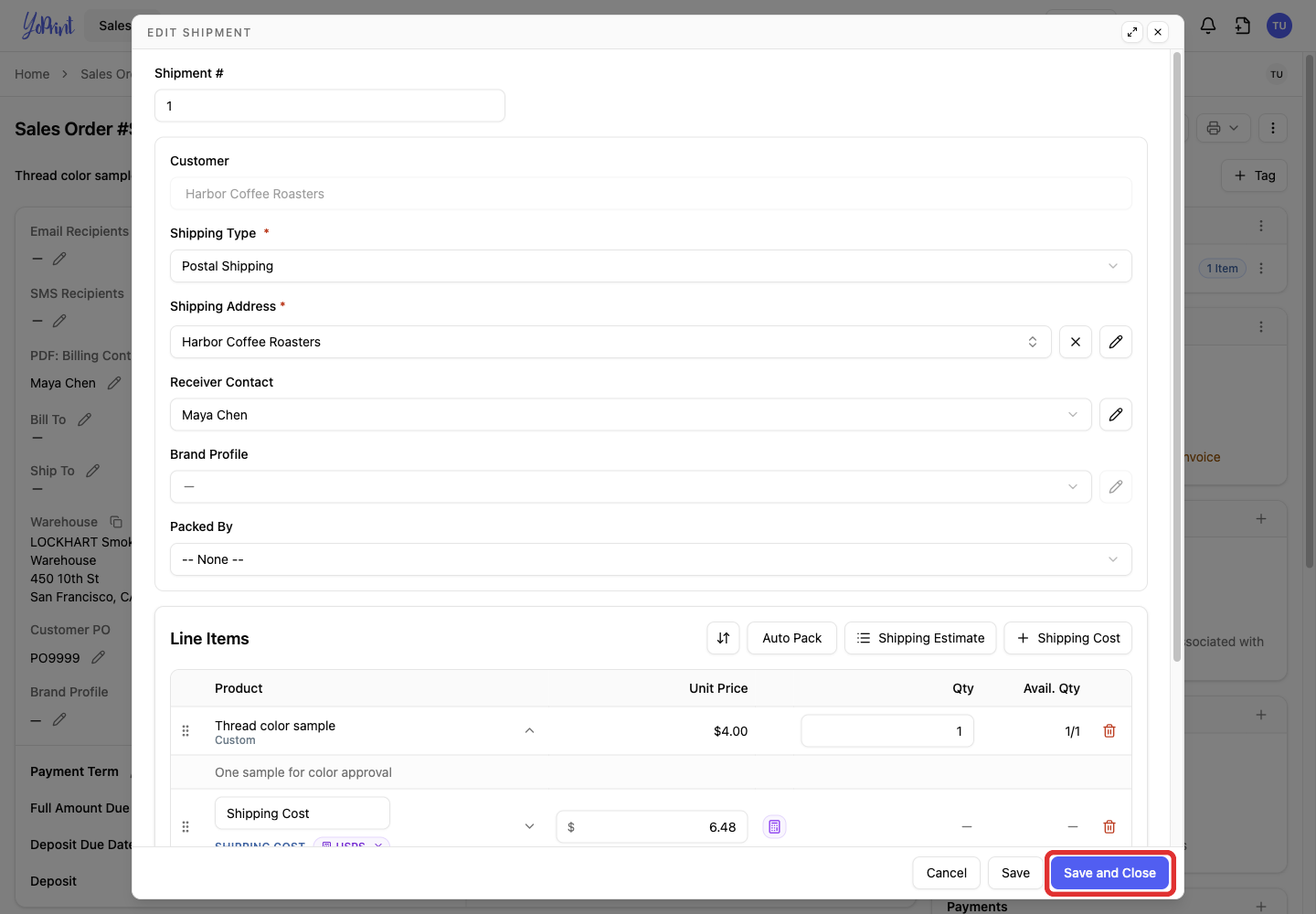Edit Email Recipients on the sales order
1316x914 pixels.
(x=59, y=259)
